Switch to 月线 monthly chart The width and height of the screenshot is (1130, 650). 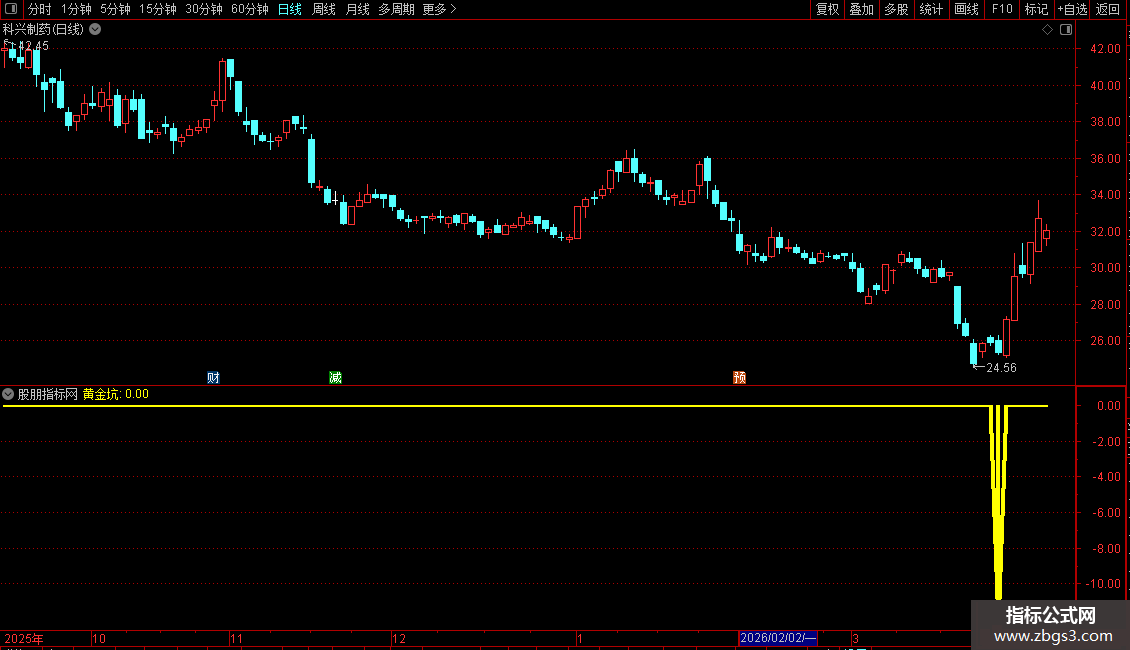click(x=357, y=9)
